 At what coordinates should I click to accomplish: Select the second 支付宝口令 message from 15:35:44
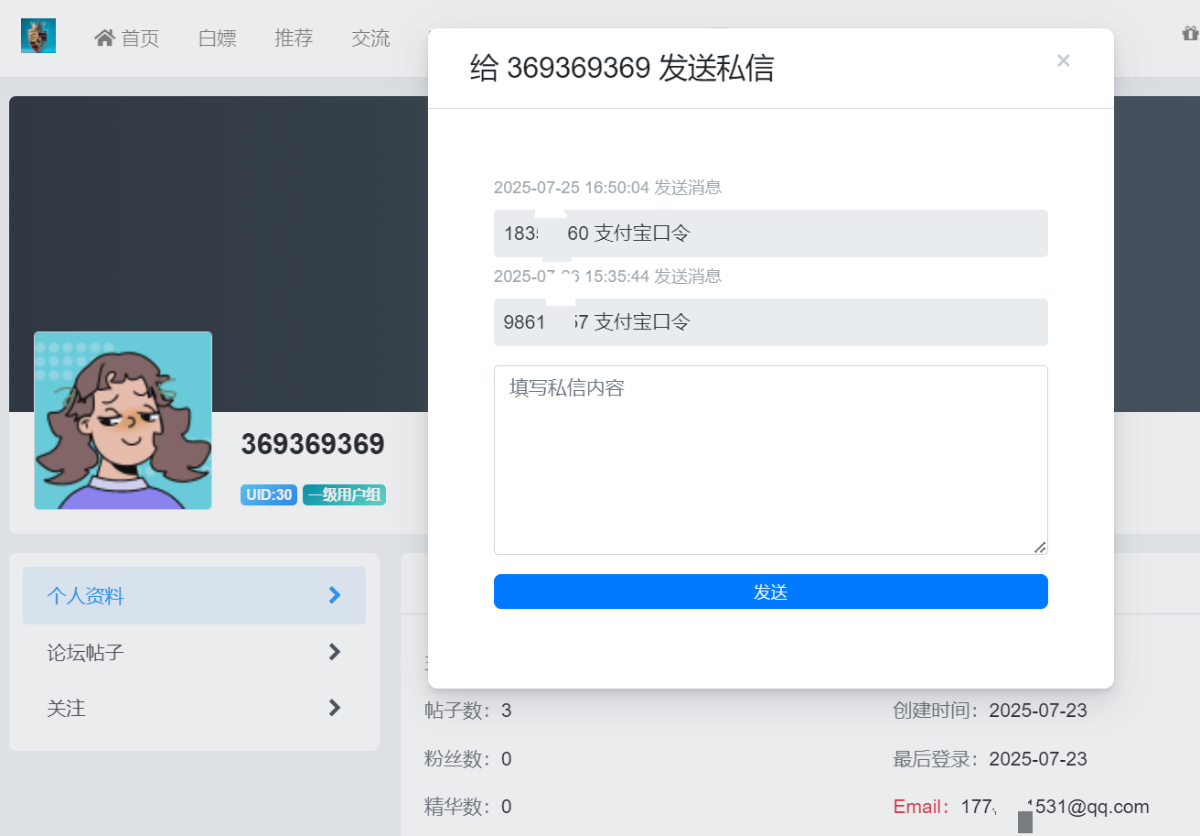[x=770, y=322]
